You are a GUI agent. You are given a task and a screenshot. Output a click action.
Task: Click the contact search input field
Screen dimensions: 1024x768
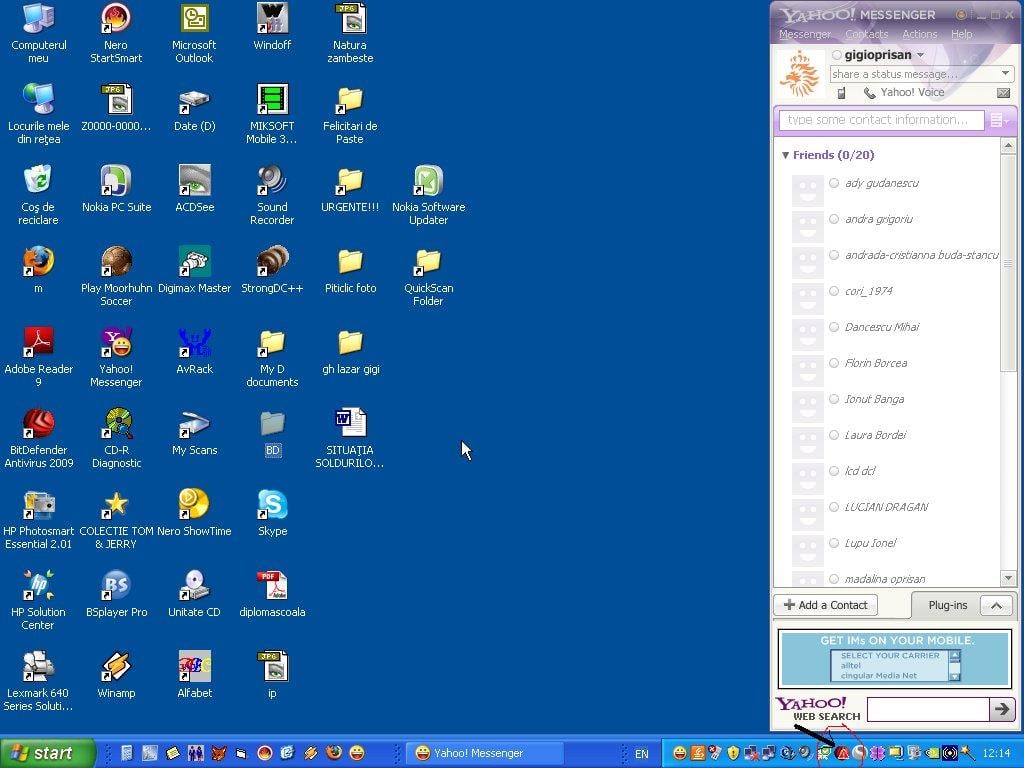(x=882, y=120)
